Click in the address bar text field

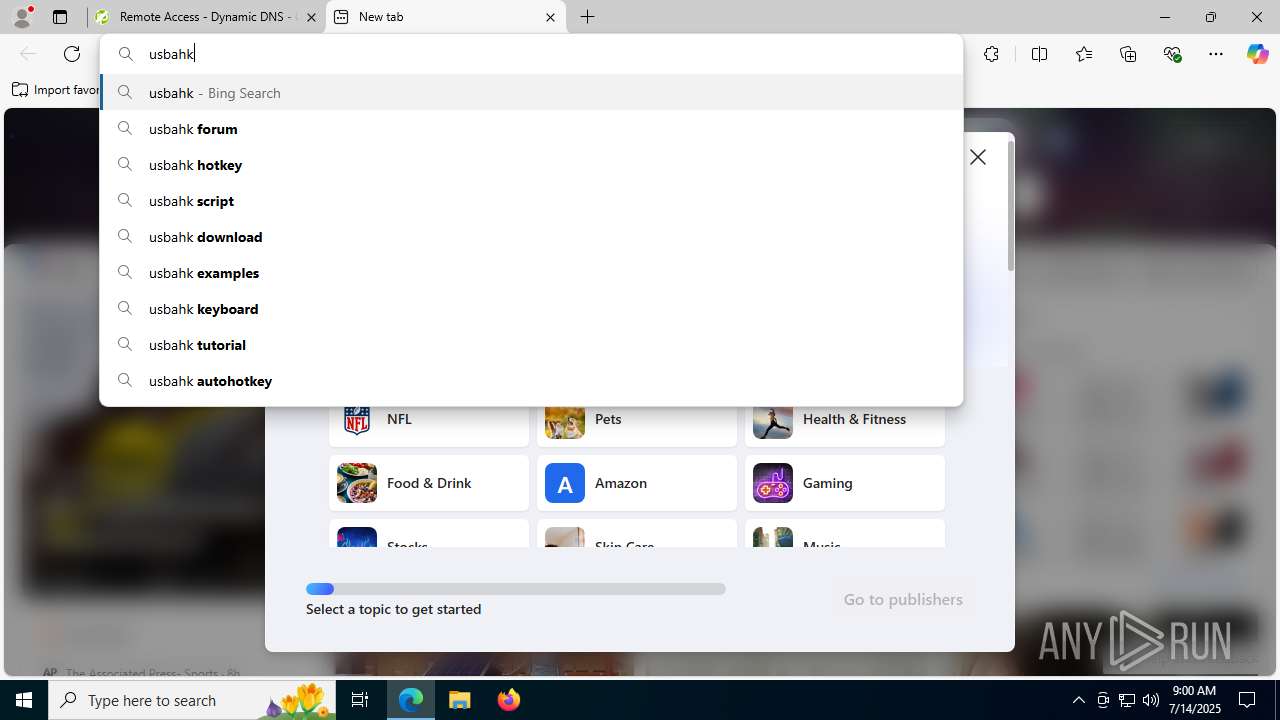point(531,54)
